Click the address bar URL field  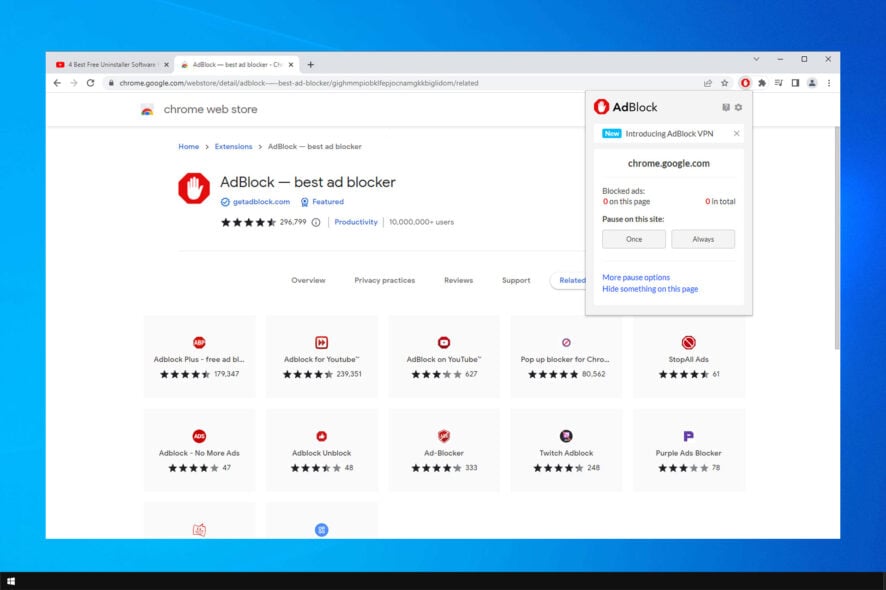(x=402, y=83)
